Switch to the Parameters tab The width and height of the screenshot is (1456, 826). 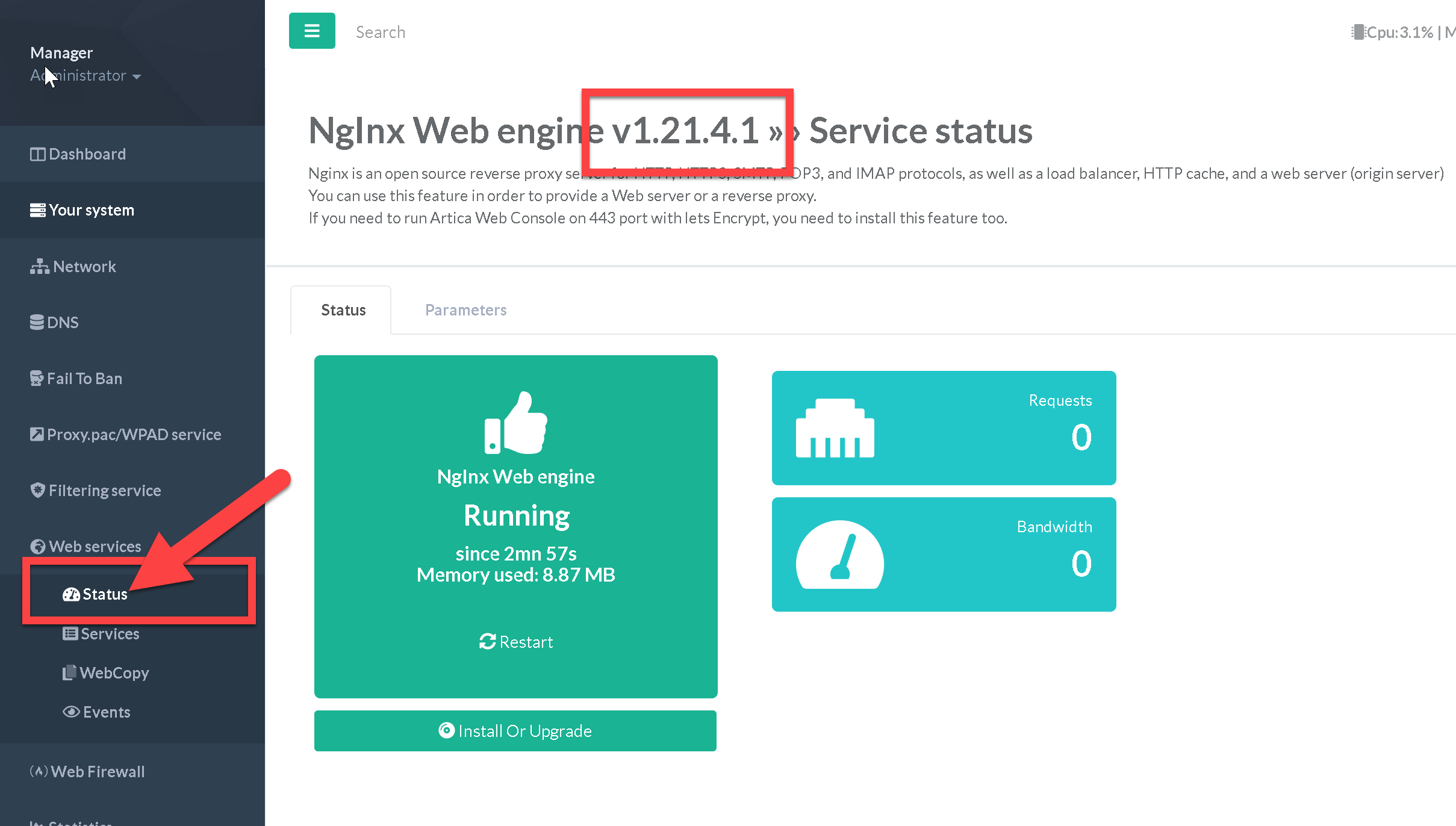(x=465, y=310)
